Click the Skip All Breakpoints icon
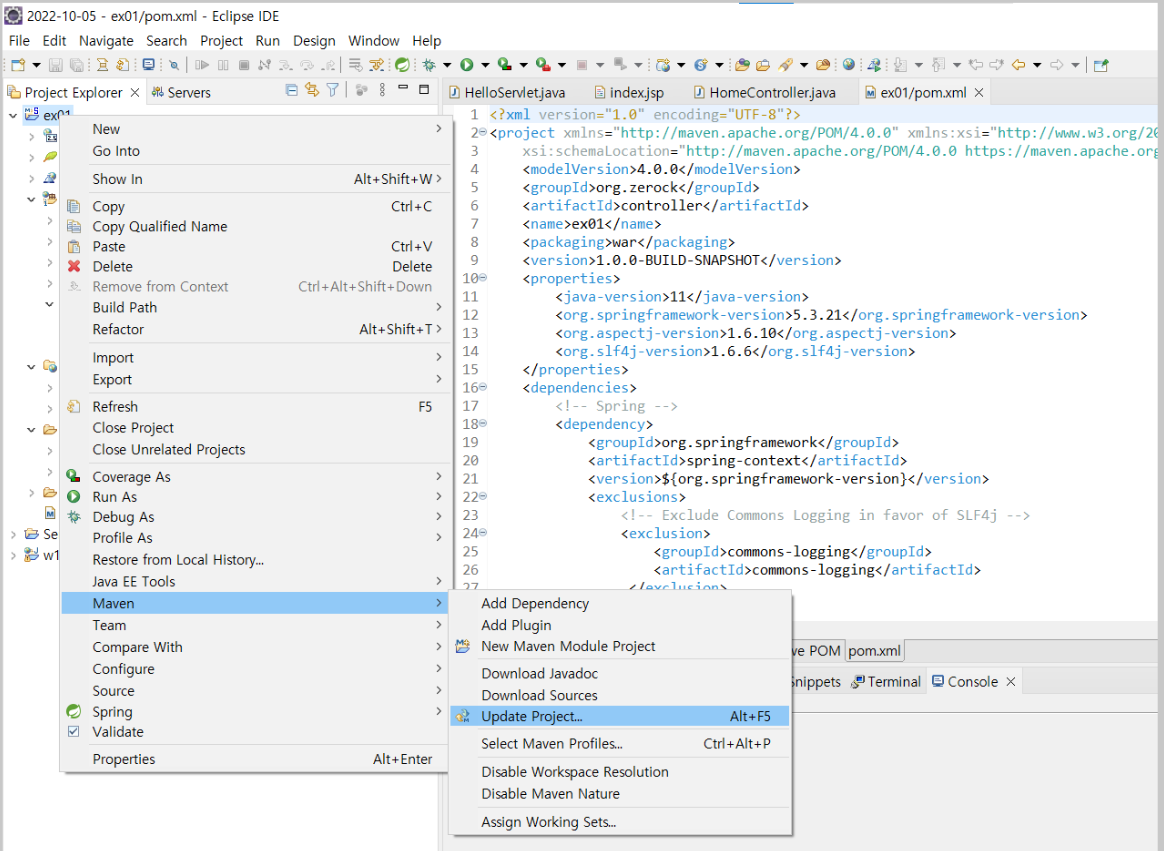This screenshot has width=1164, height=851. coord(174,65)
